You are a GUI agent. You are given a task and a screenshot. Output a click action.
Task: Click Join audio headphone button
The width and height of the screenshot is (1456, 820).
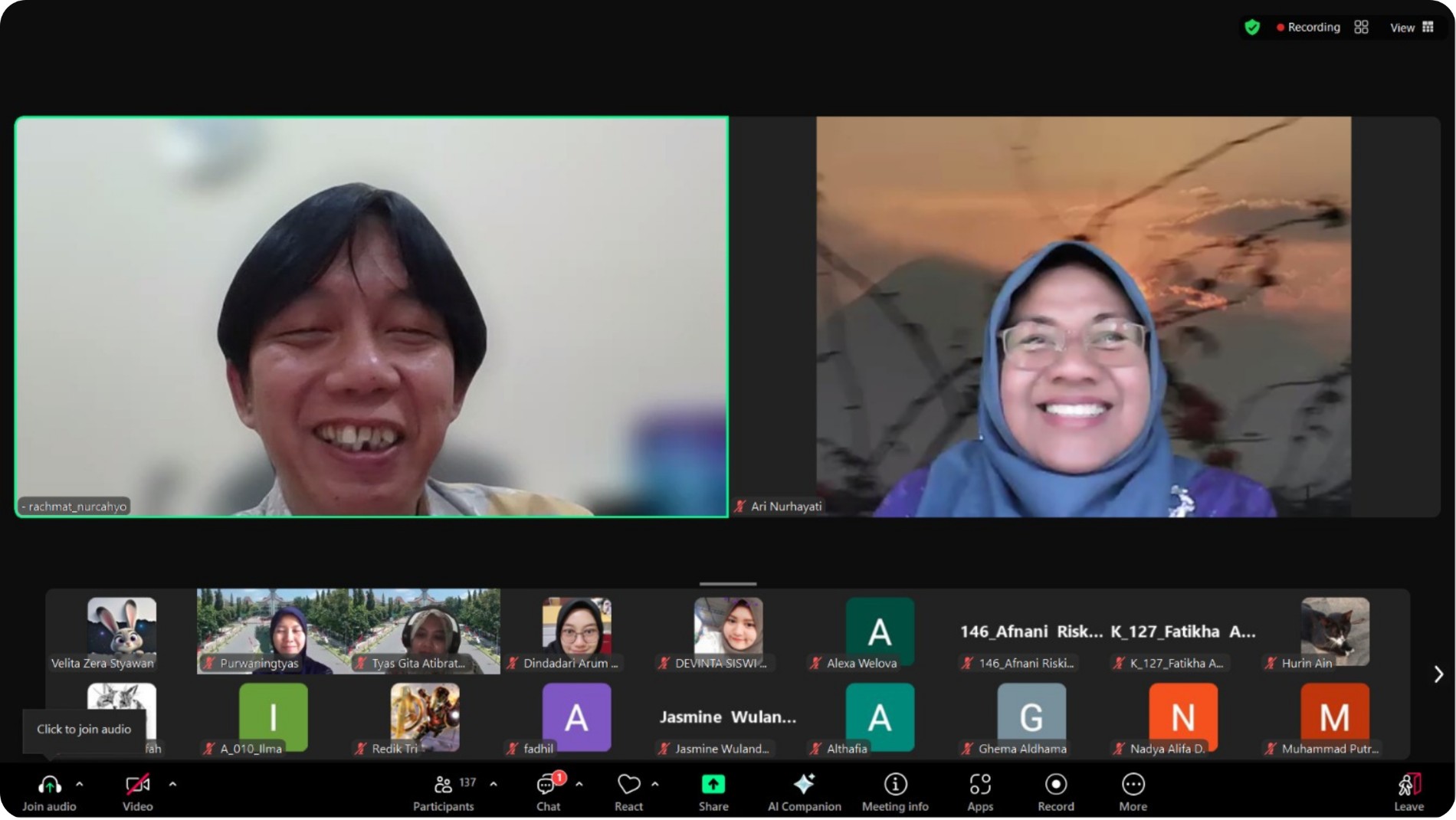click(49, 792)
